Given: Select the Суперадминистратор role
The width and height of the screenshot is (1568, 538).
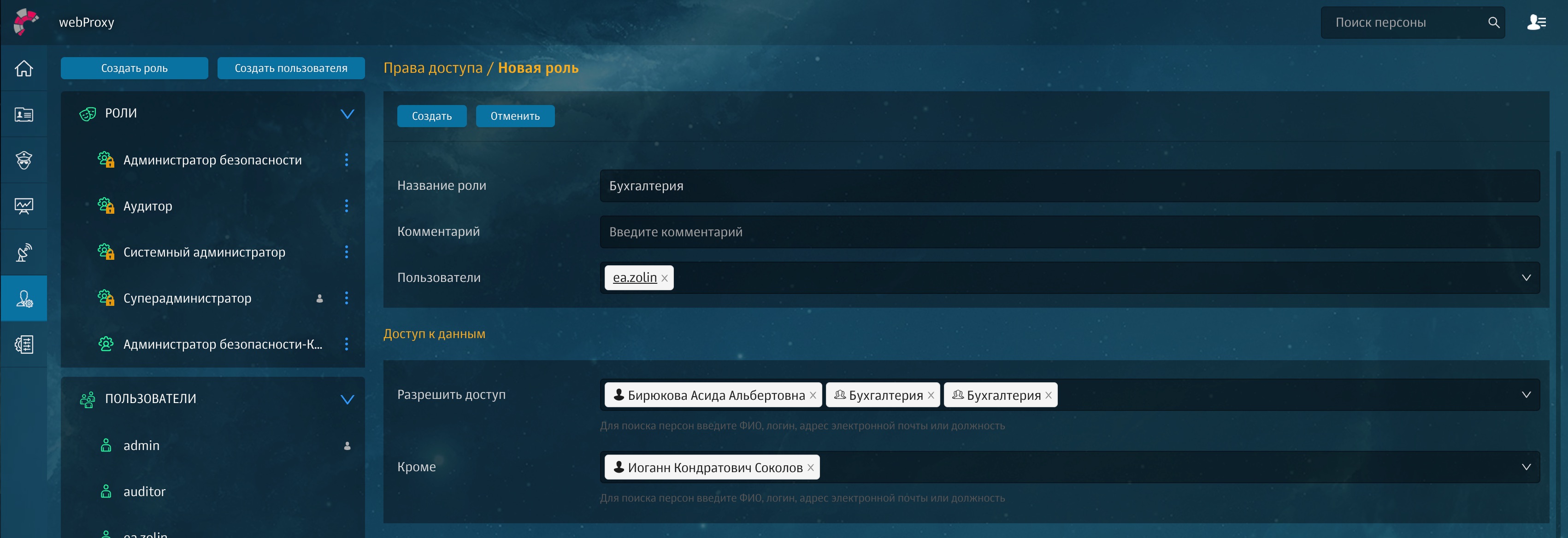Looking at the screenshot, I should (x=187, y=298).
